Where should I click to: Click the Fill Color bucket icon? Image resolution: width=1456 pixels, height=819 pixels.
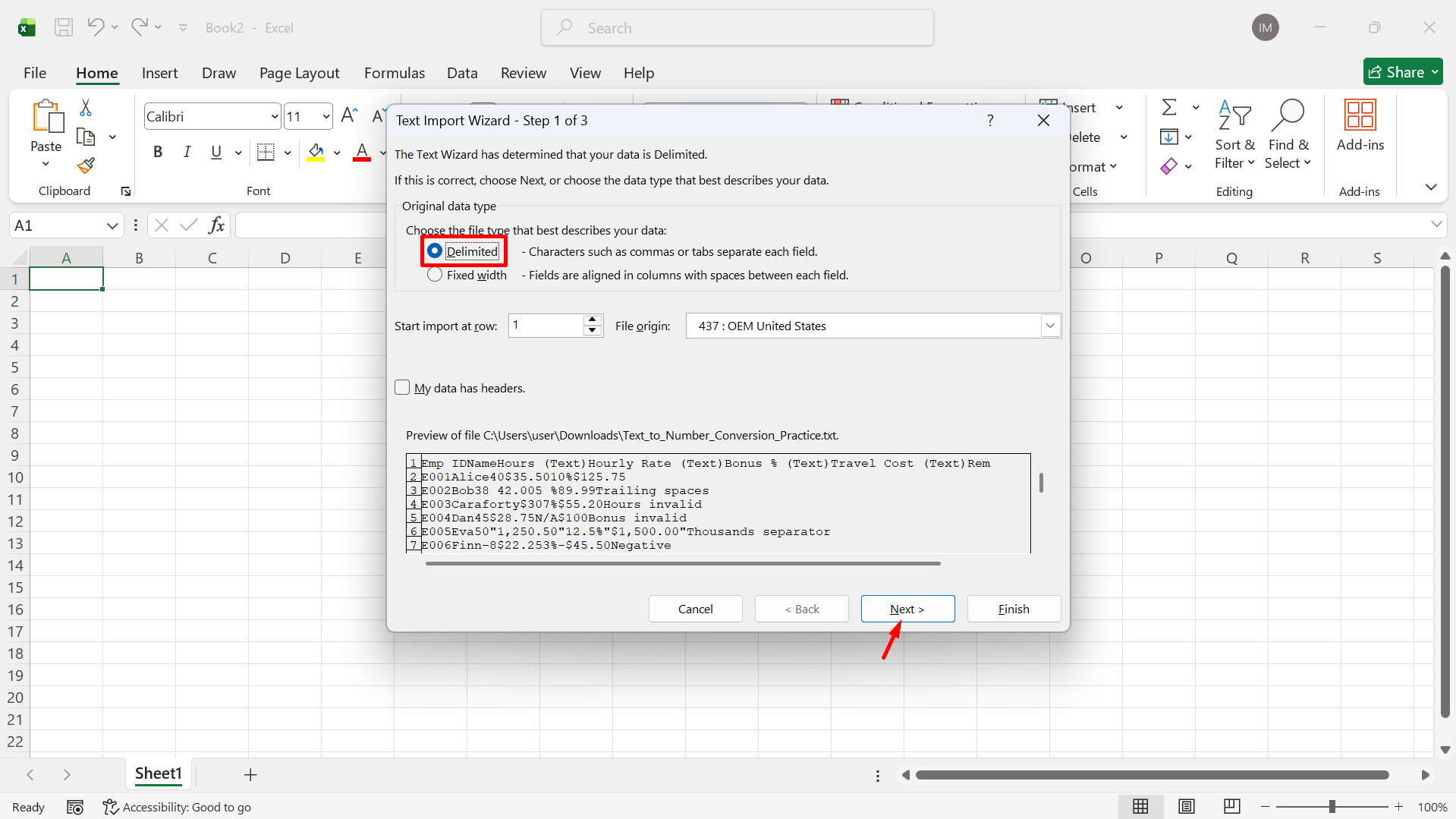pos(316,152)
